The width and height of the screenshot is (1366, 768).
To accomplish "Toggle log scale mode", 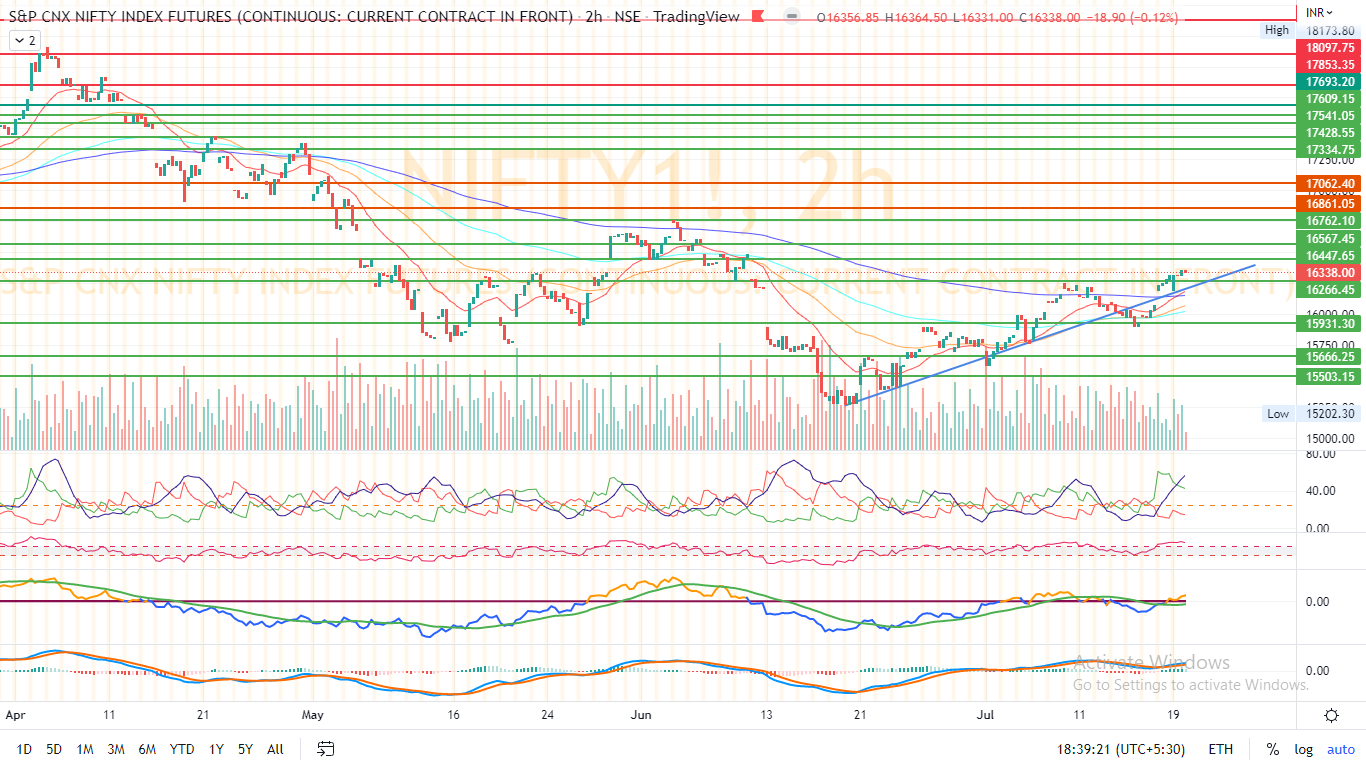I will (x=1303, y=749).
